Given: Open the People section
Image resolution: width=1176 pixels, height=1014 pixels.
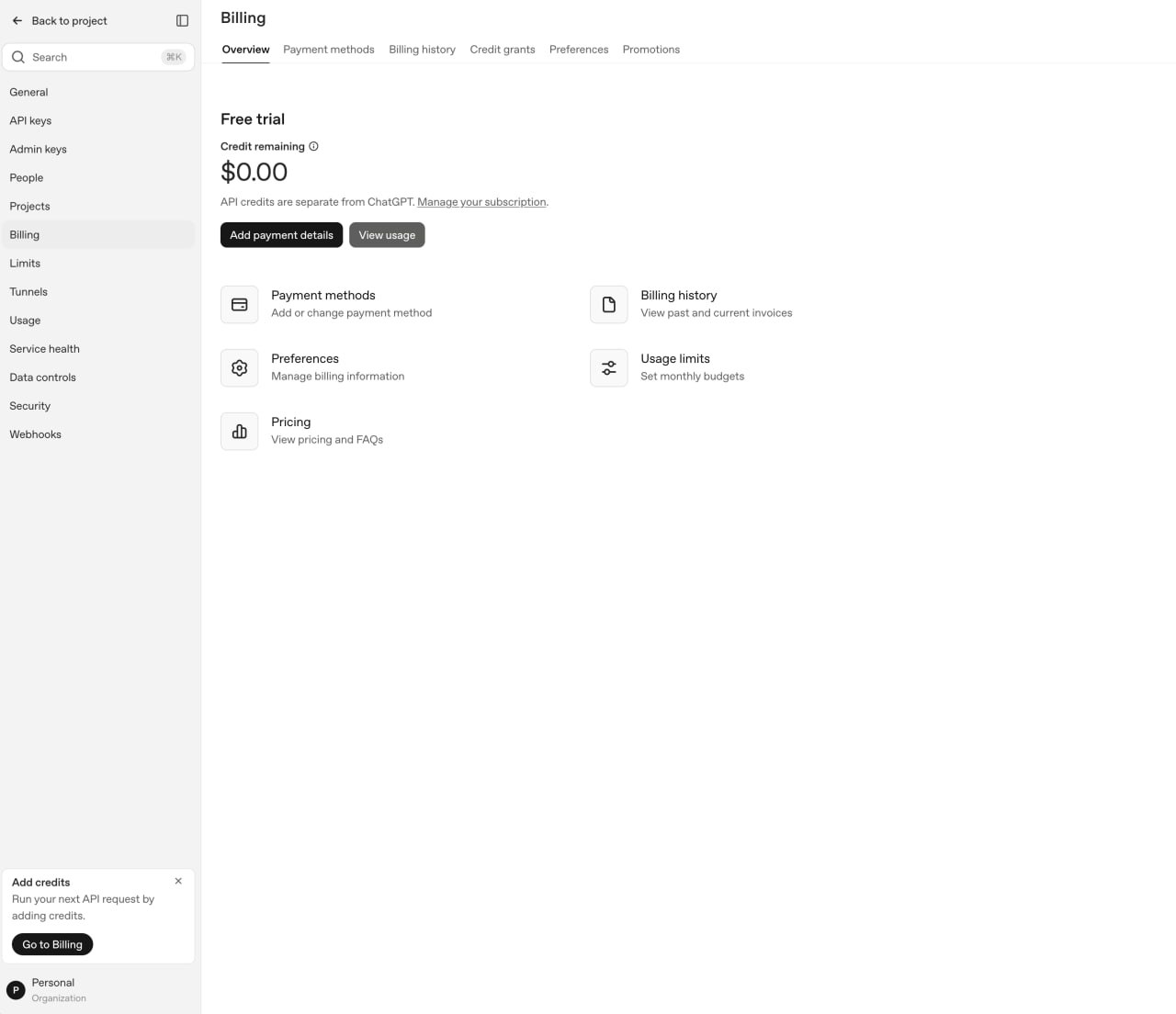Looking at the screenshot, I should coord(98,177).
